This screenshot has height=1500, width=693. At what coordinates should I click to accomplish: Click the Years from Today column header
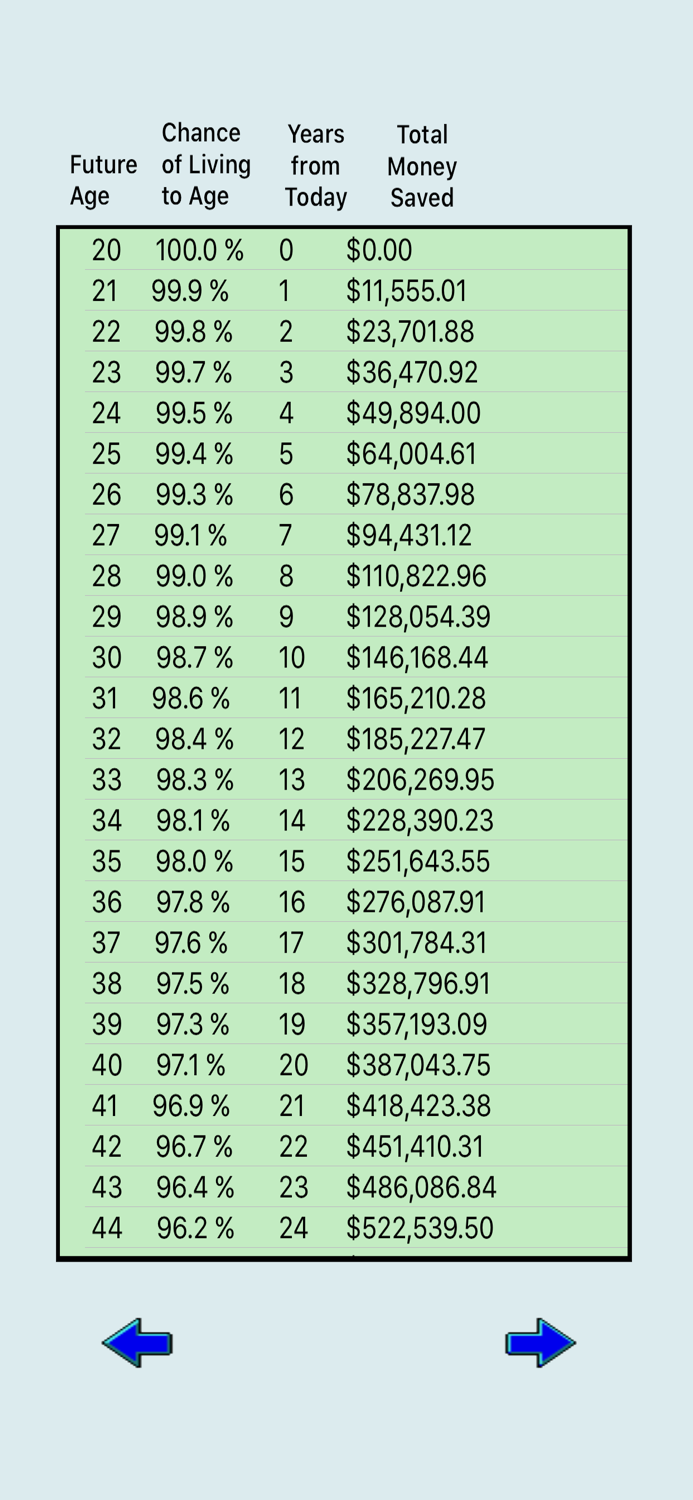(x=315, y=164)
